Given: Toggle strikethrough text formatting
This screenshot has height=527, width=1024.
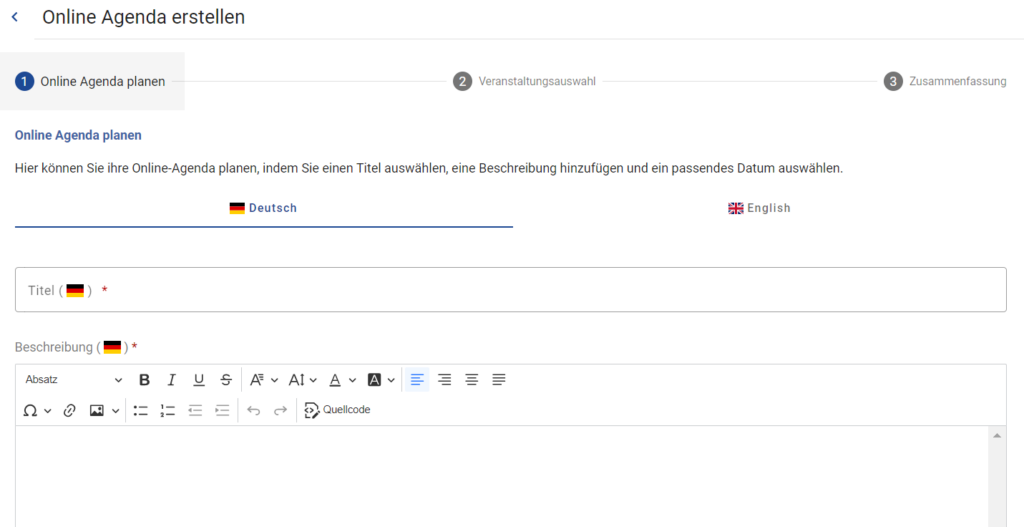Looking at the screenshot, I should pyautogui.click(x=226, y=380).
